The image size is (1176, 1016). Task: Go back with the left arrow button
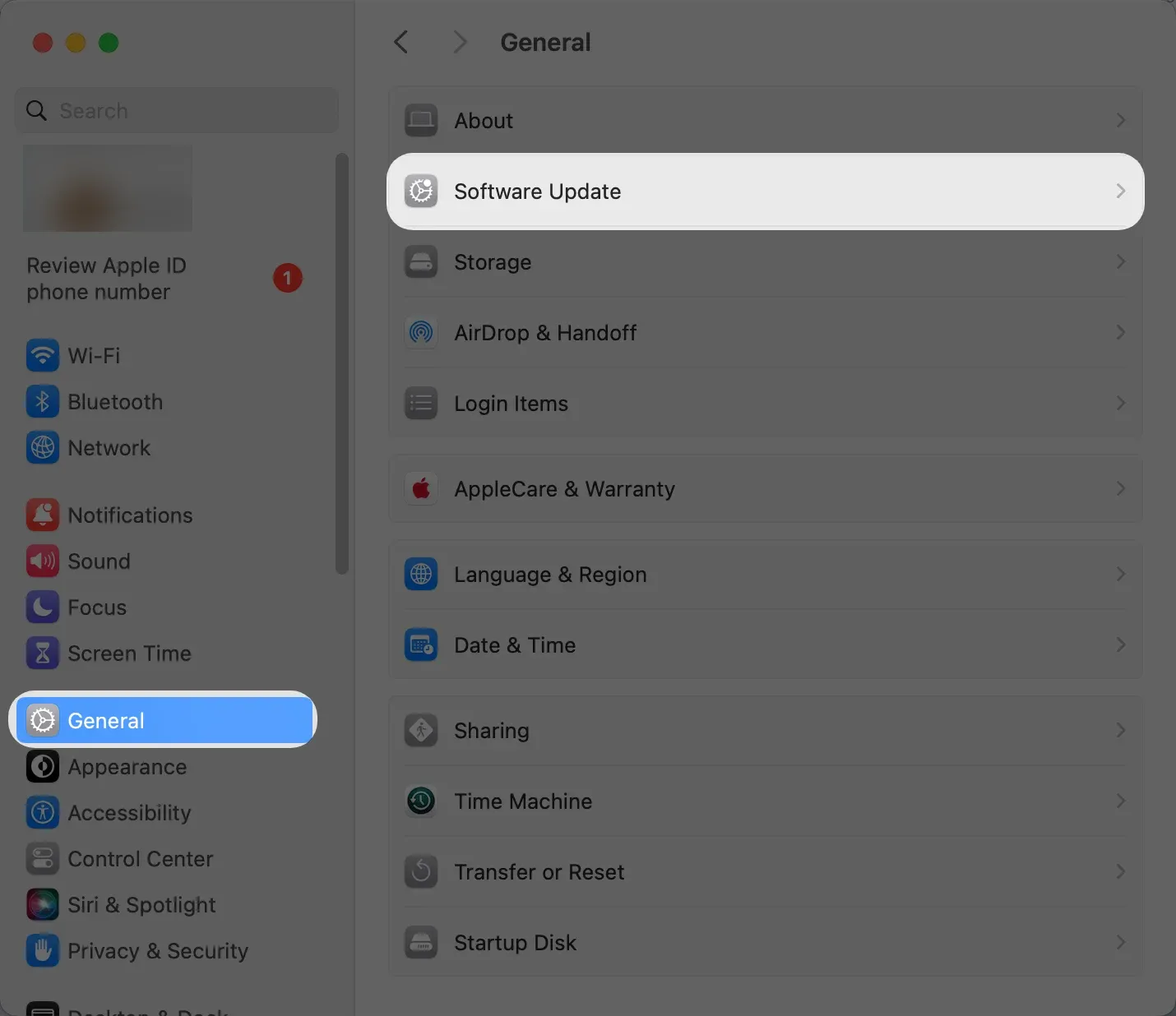coord(401,42)
